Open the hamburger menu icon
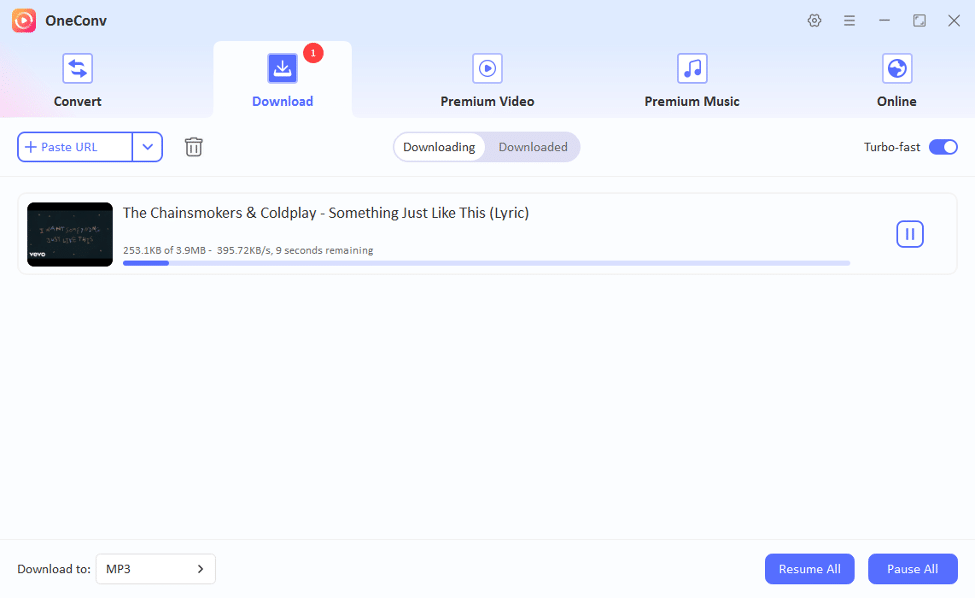977x600 pixels. (x=849, y=20)
